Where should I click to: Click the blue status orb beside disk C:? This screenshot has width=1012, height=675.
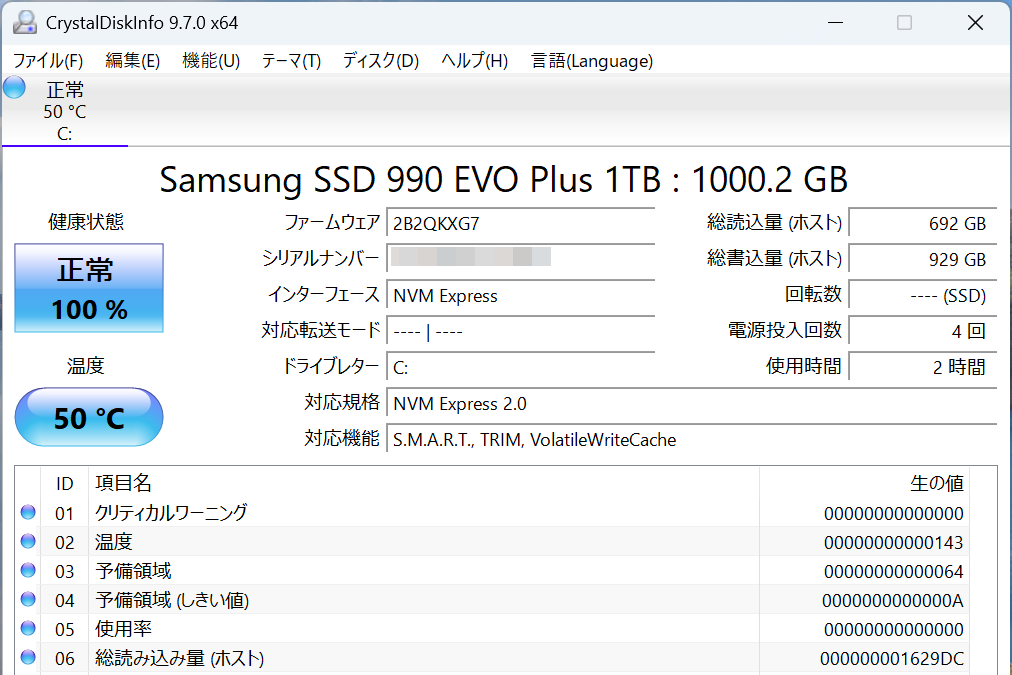(14, 88)
